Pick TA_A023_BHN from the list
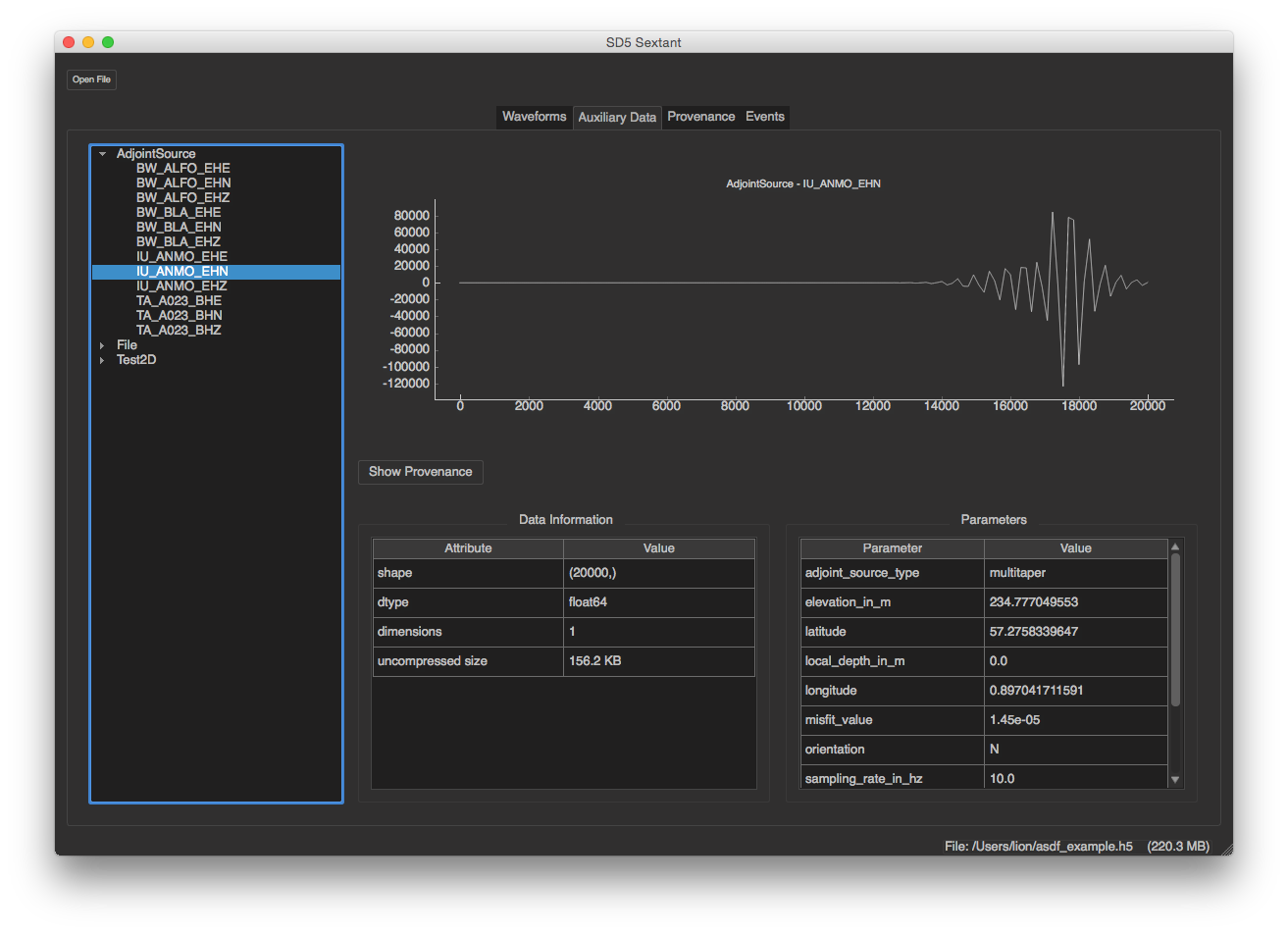The width and height of the screenshot is (1288, 934). click(x=179, y=316)
